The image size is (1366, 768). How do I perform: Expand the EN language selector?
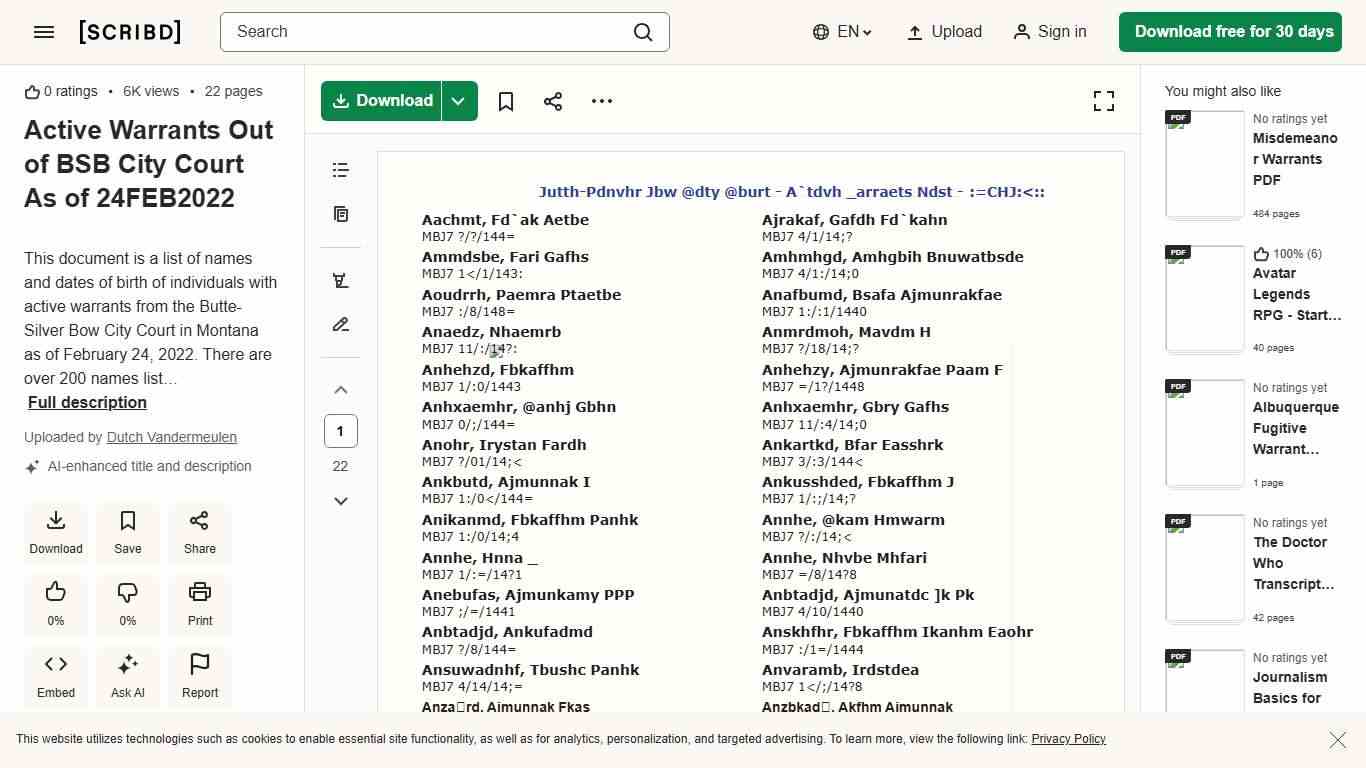pyautogui.click(x=842, y=32)
